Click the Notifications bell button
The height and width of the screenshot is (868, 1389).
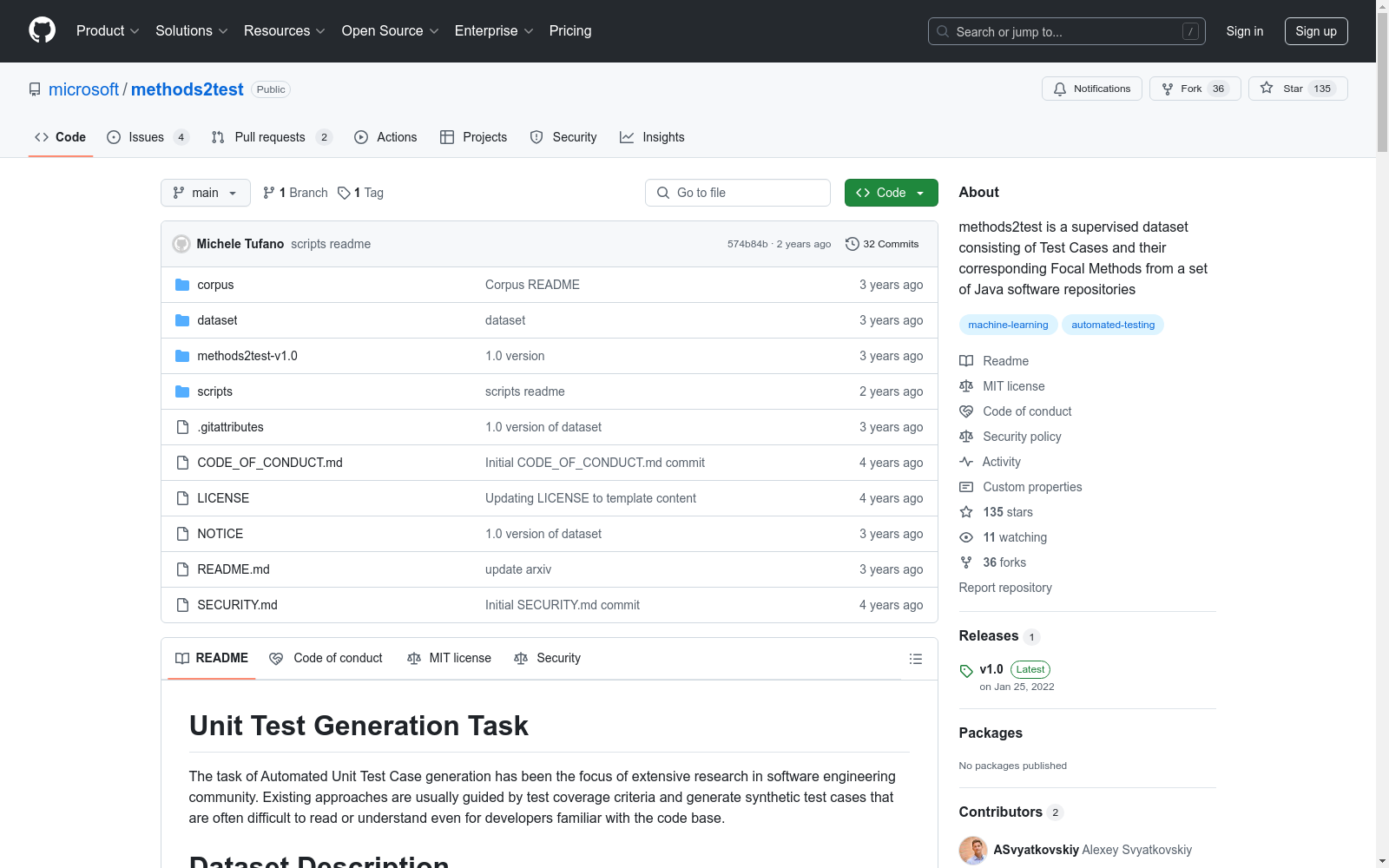(1092, 89)
